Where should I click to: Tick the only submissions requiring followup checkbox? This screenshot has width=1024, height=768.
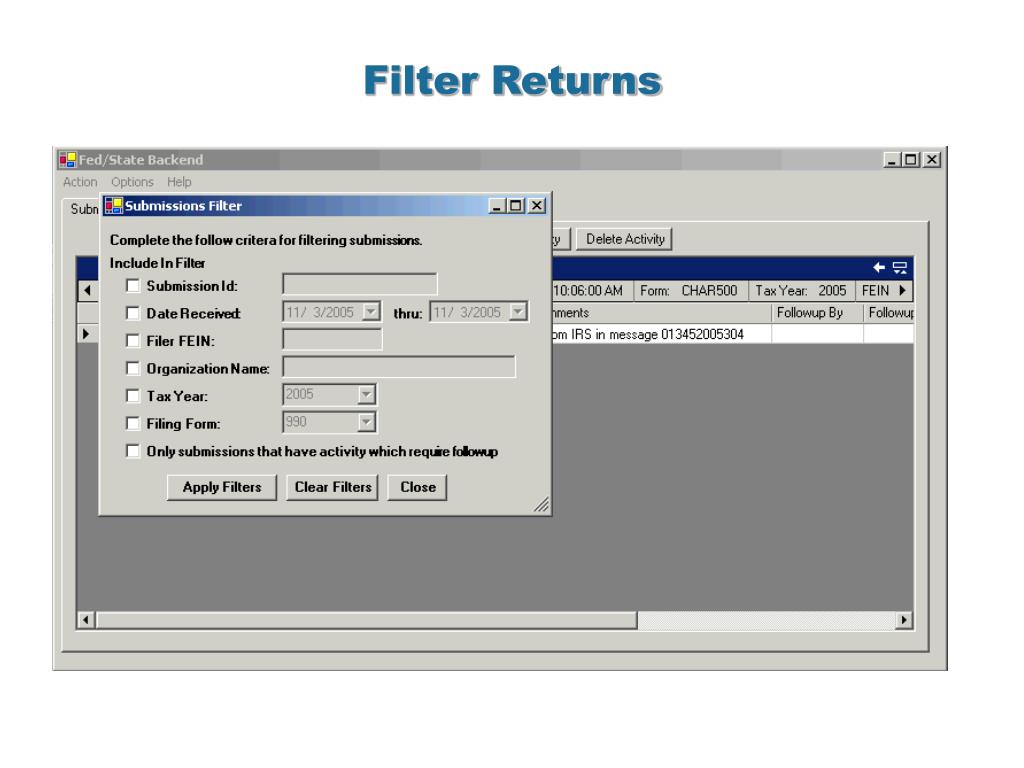133,451
